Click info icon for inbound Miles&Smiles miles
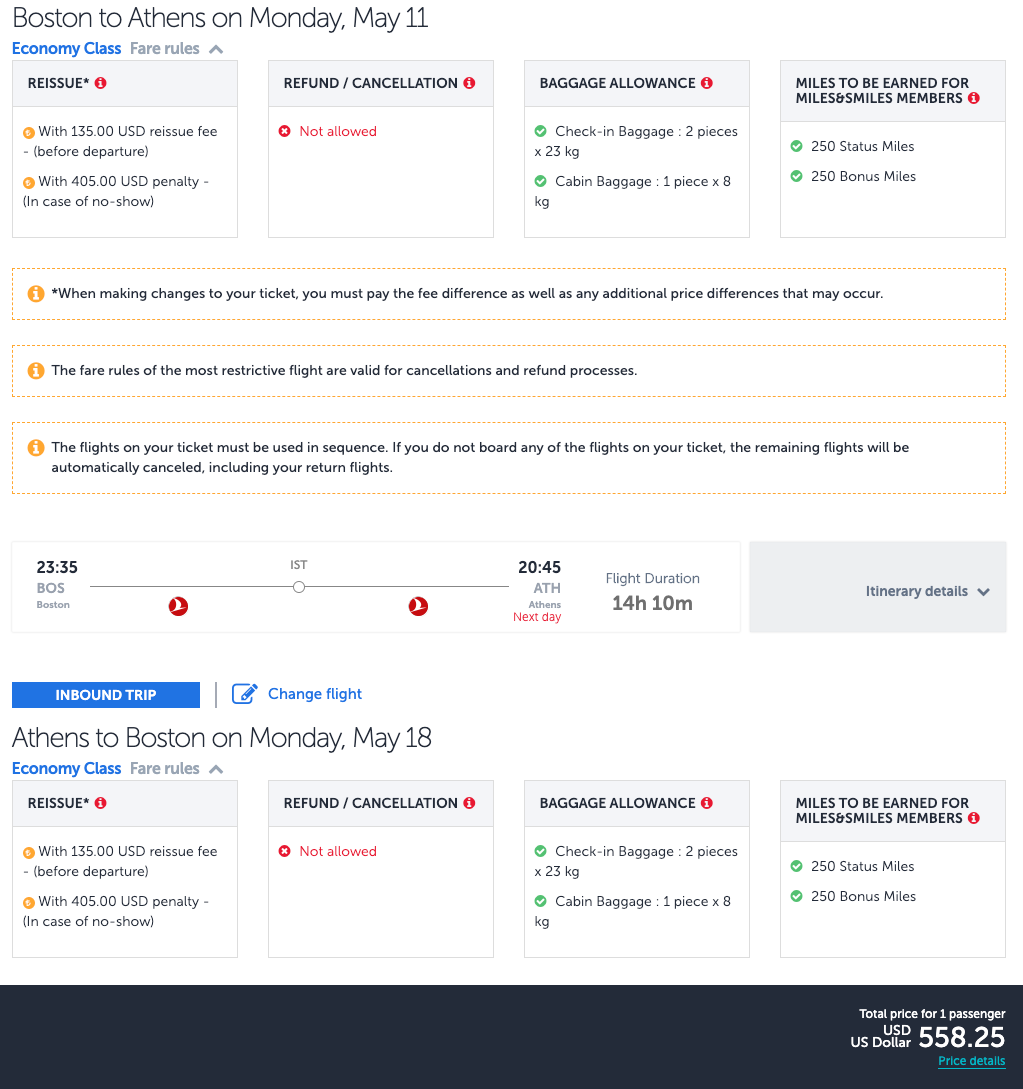1023x1089 pixels. point(974,818)
